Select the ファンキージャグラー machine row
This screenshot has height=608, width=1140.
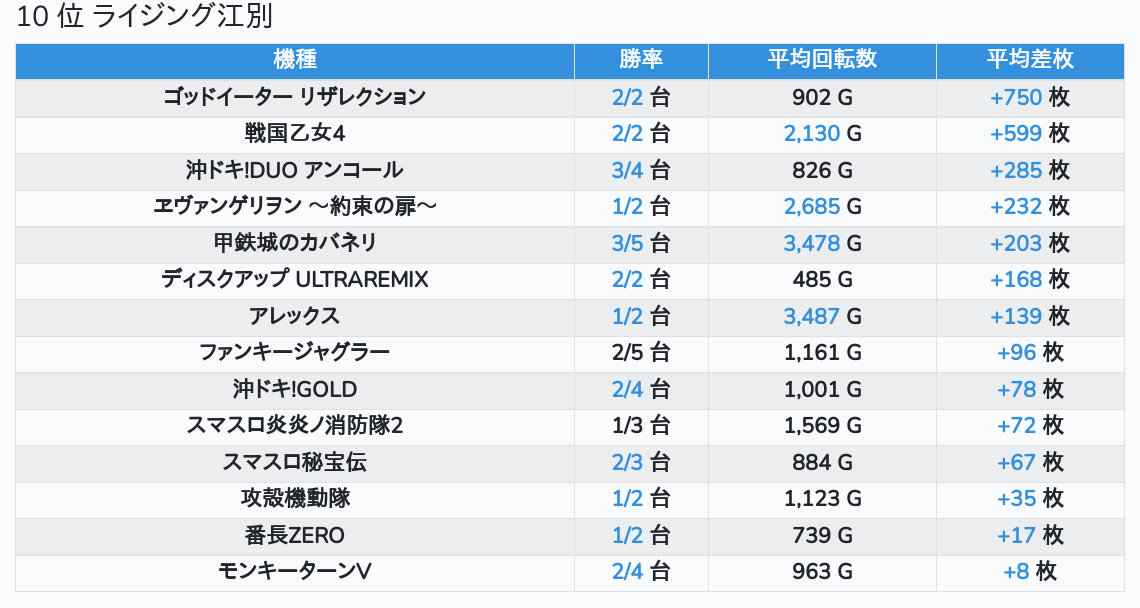tap(295, 352)
